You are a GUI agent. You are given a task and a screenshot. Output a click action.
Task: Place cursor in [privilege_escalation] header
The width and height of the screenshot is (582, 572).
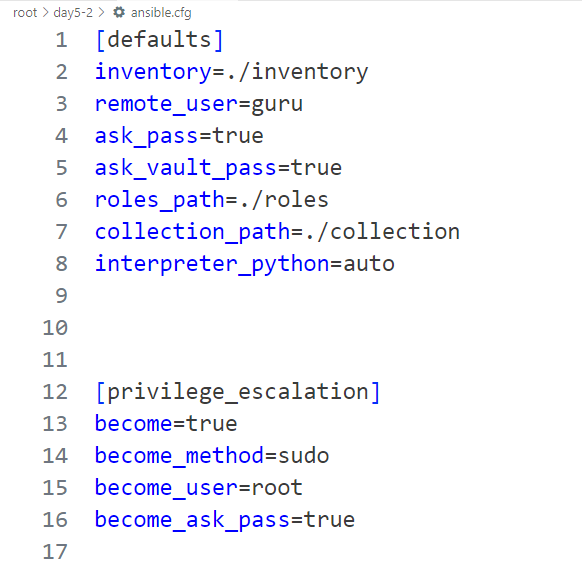238,392
